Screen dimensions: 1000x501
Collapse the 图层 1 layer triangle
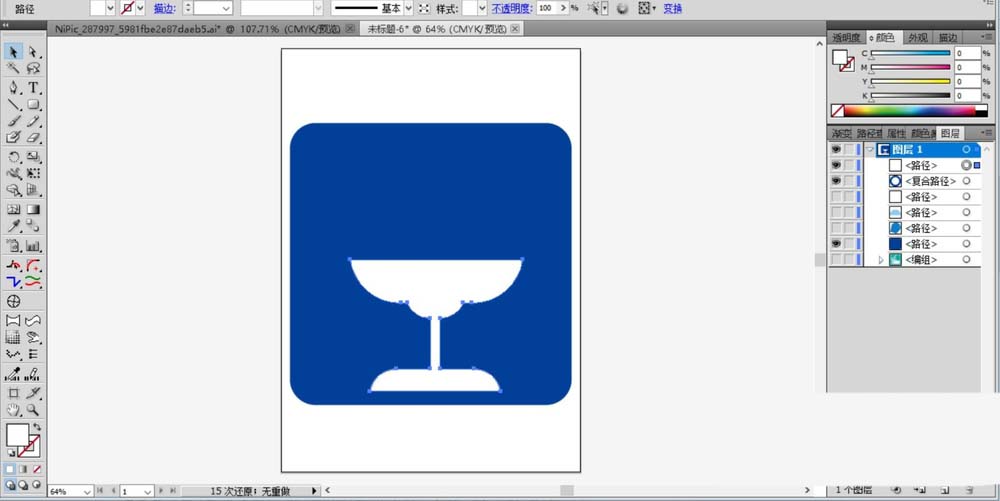point(869,150)
